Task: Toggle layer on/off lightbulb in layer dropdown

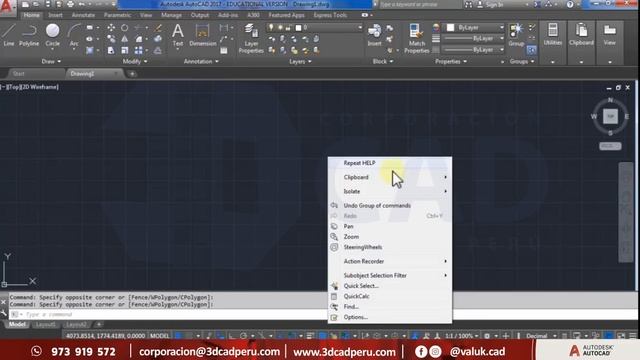Action: (271, 28)
